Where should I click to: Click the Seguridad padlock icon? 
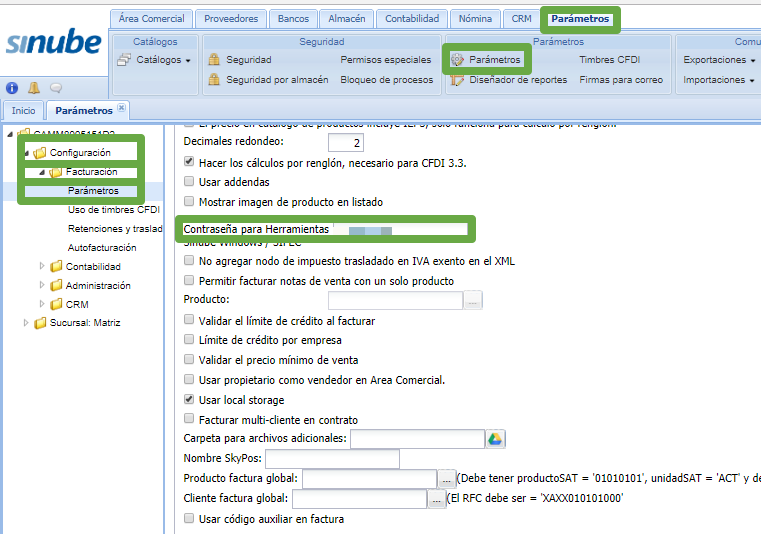213,60
